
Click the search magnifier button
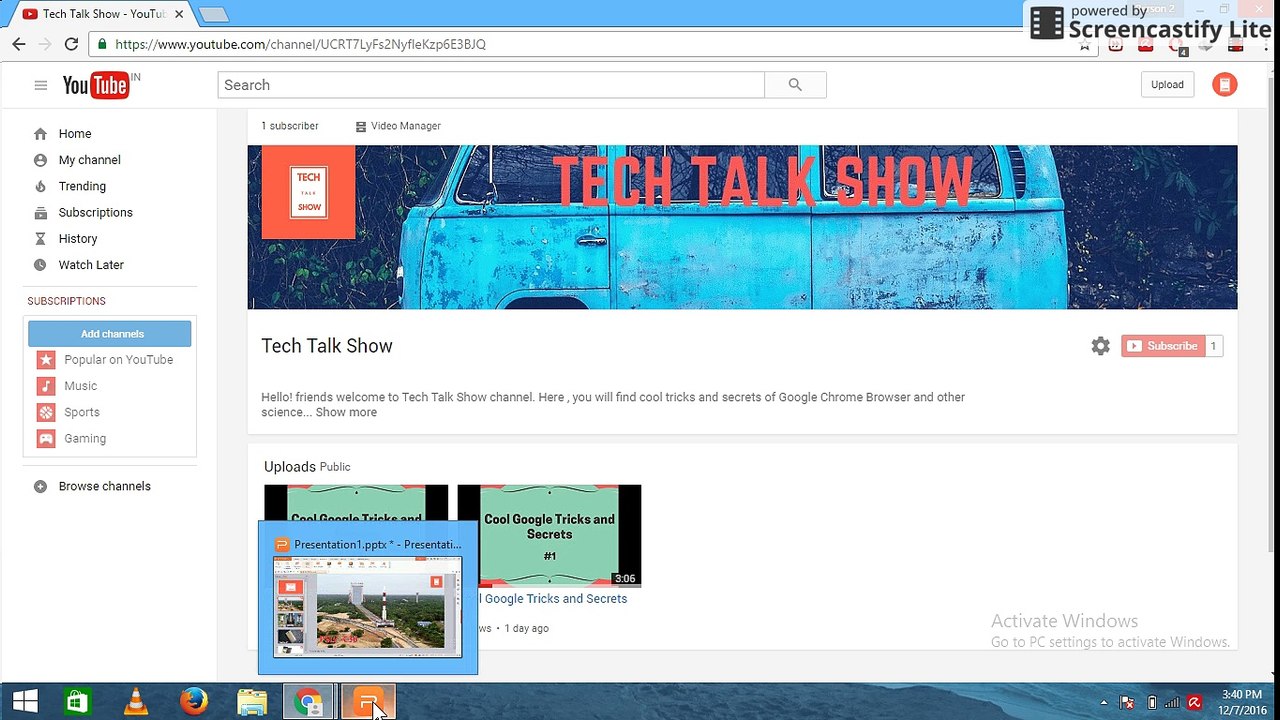[795, 85]
